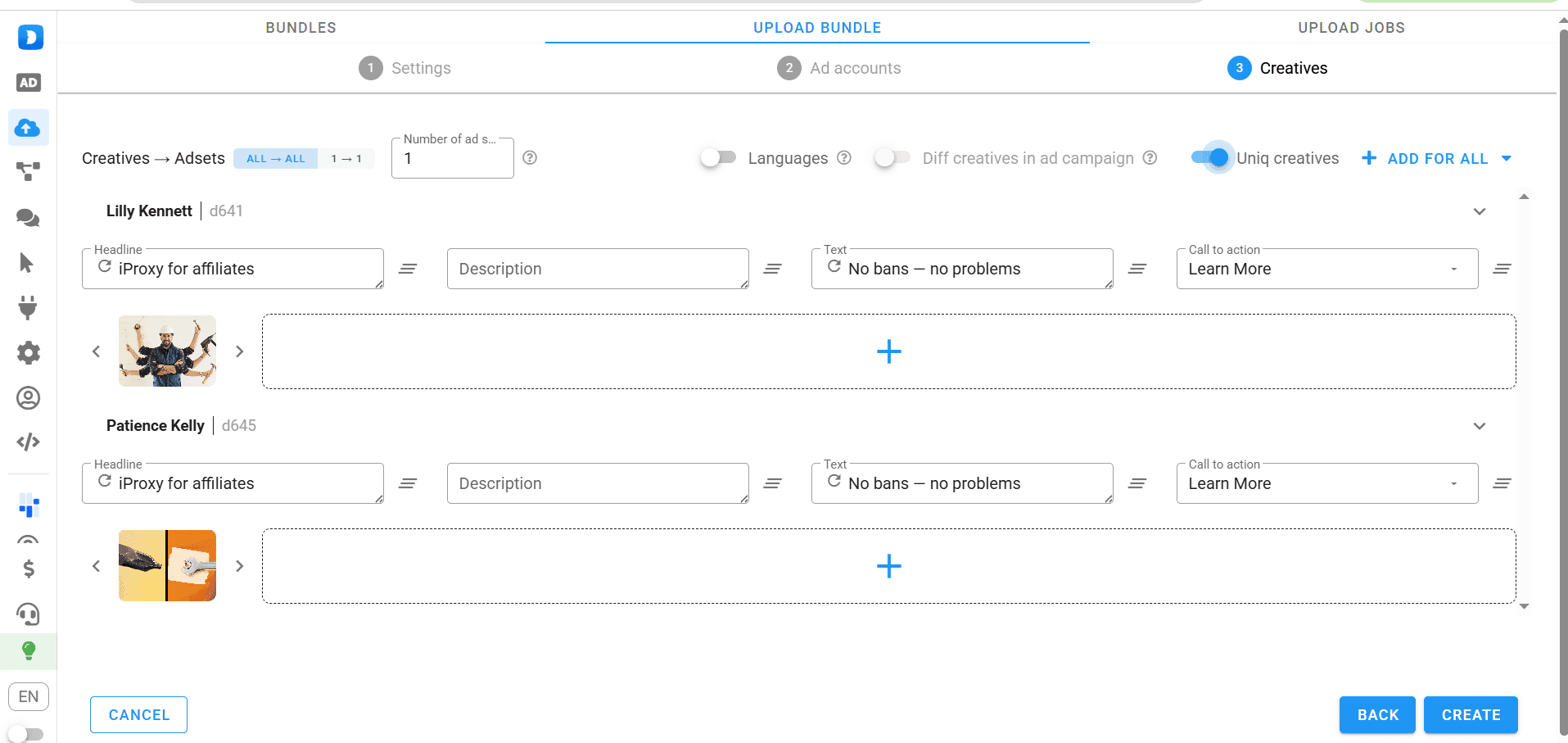Click the code brackets sidebar icon
This screenshot has width=1568, height=743.
pyautogui.click(x=28, y=442)
